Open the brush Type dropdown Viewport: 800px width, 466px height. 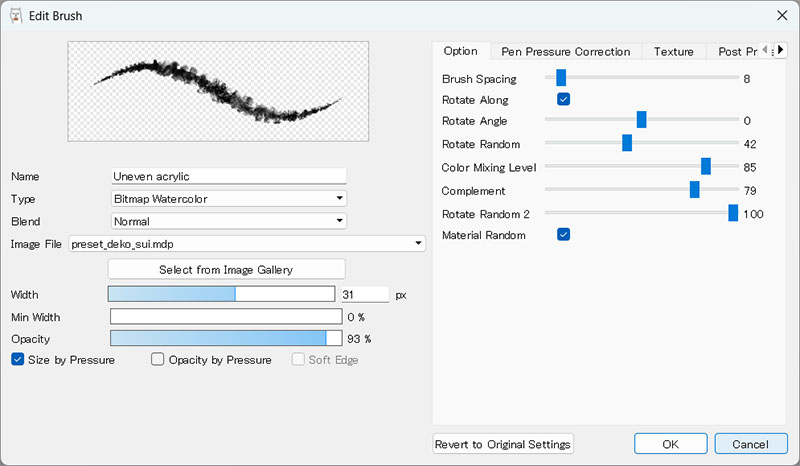229,198
